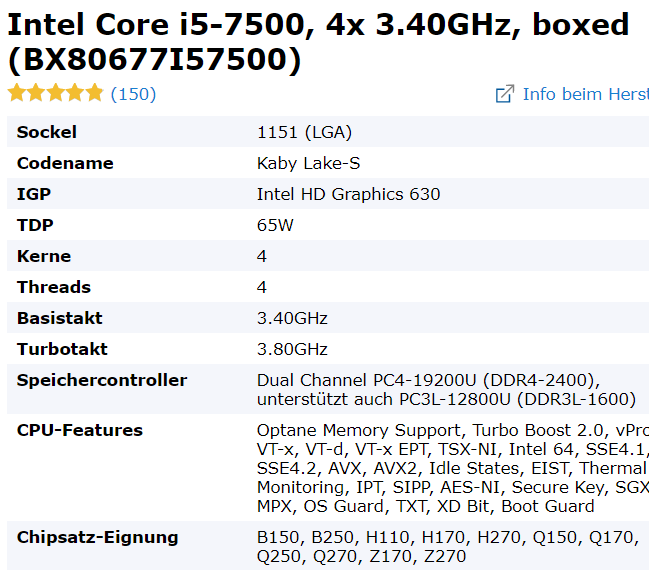Click the first gold rating star
649x570 pixels.
click(x=17, y=94)
